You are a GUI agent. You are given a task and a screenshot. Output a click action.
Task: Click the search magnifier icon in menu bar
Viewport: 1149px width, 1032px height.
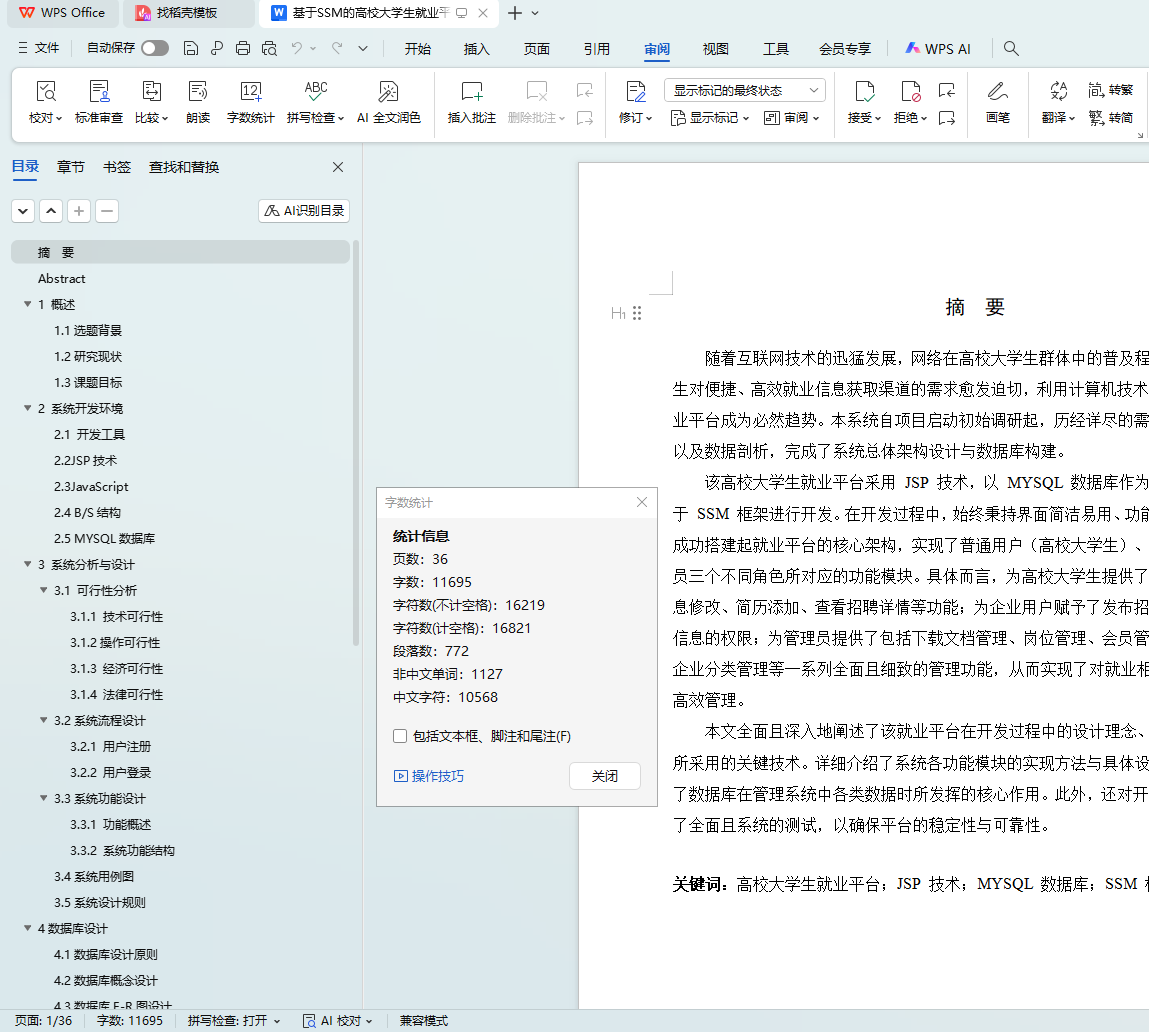coord(1011,48)
